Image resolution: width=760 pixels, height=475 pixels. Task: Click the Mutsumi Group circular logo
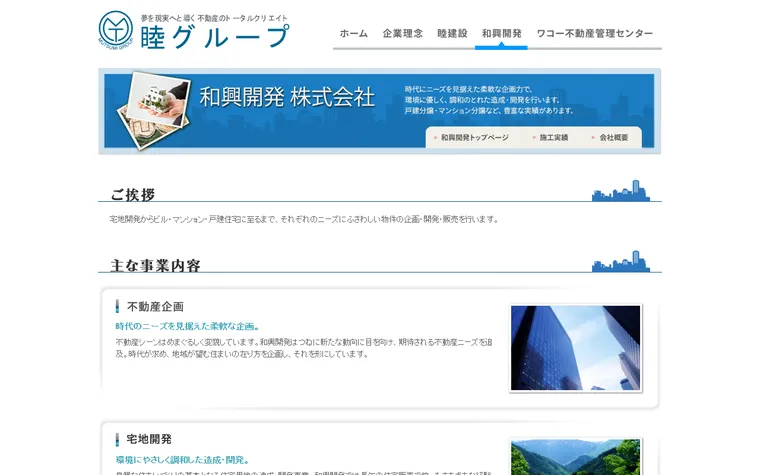(115, 28)
